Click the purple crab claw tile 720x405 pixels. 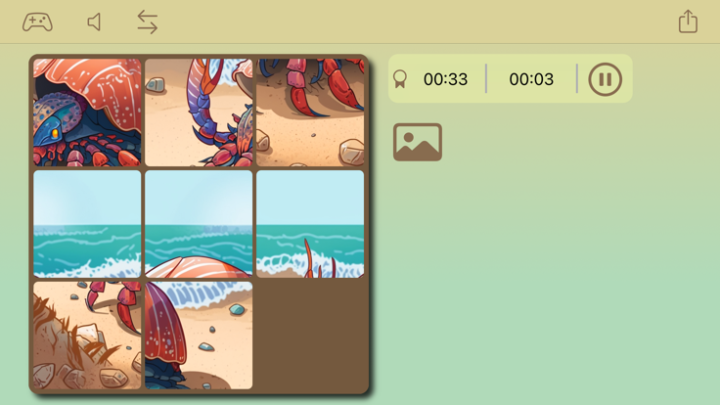click(199, 112)
